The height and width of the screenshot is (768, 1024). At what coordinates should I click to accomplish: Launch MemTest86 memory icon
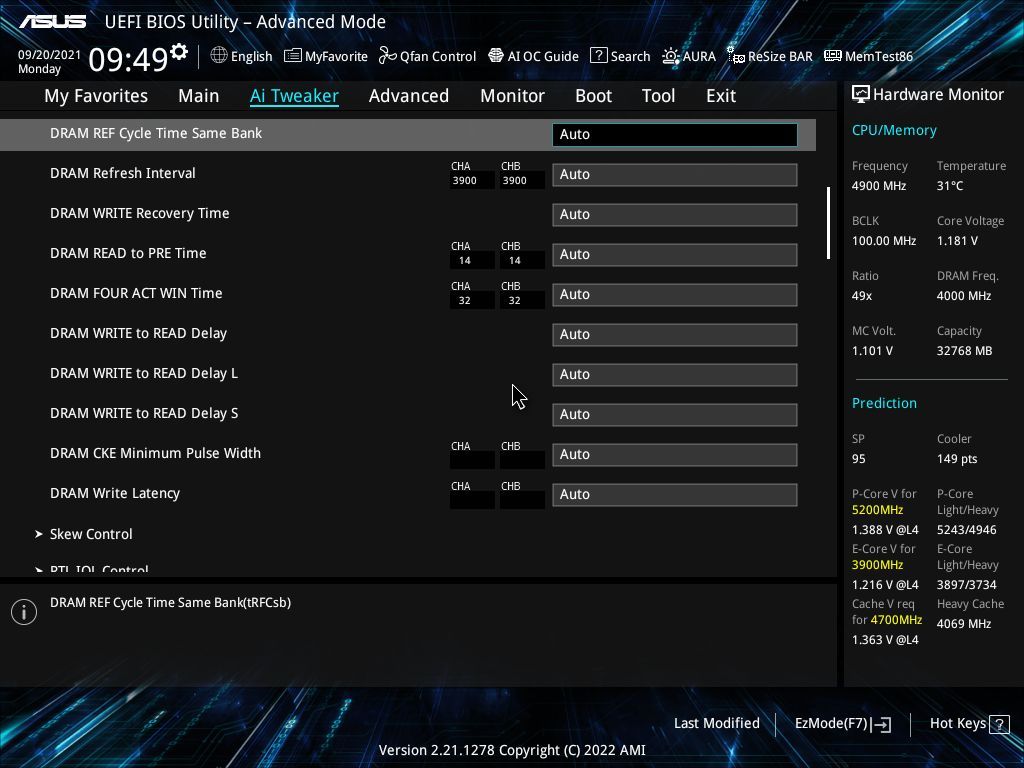[833, 56]
